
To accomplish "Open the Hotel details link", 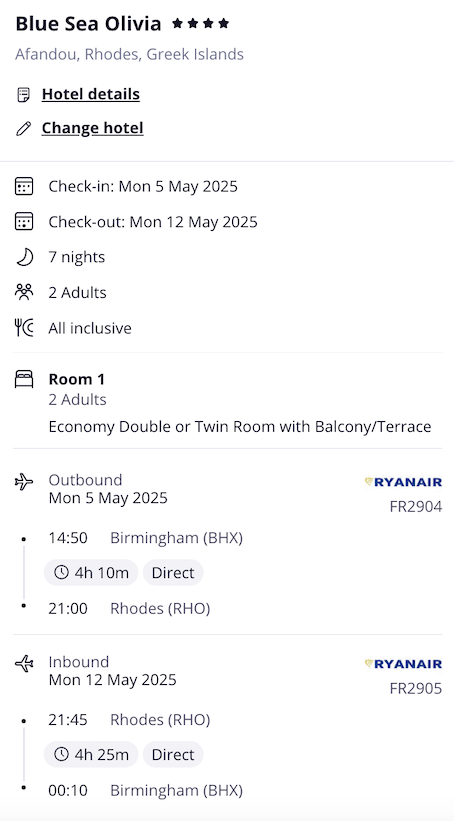I will 91,94.
